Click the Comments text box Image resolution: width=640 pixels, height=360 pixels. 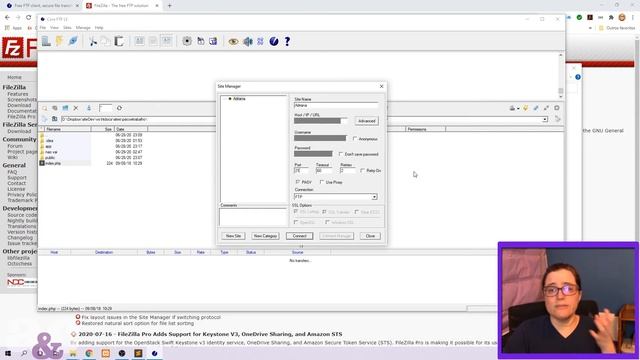[x=253, y=217]
